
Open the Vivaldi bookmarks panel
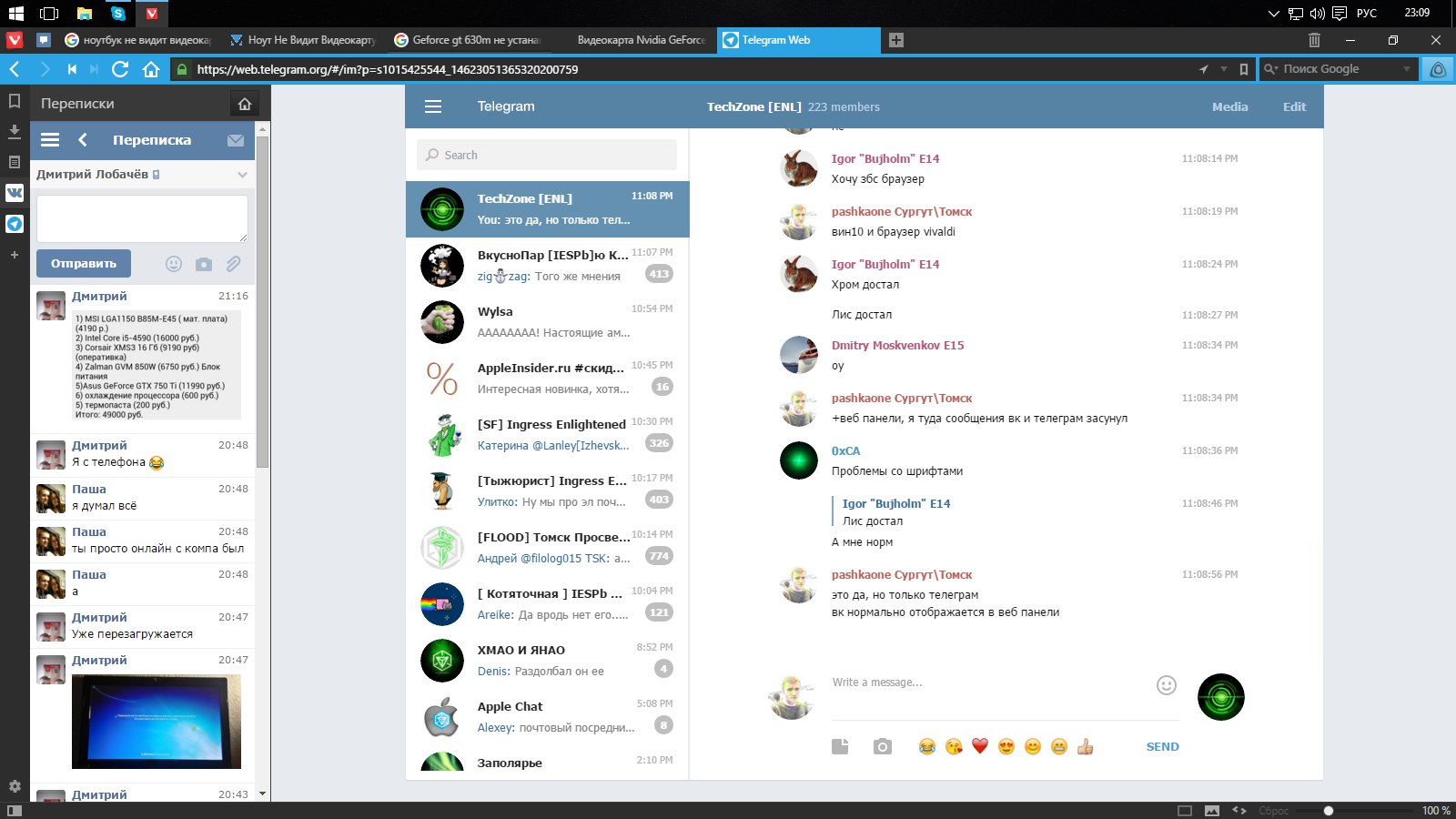coord(15,101)
